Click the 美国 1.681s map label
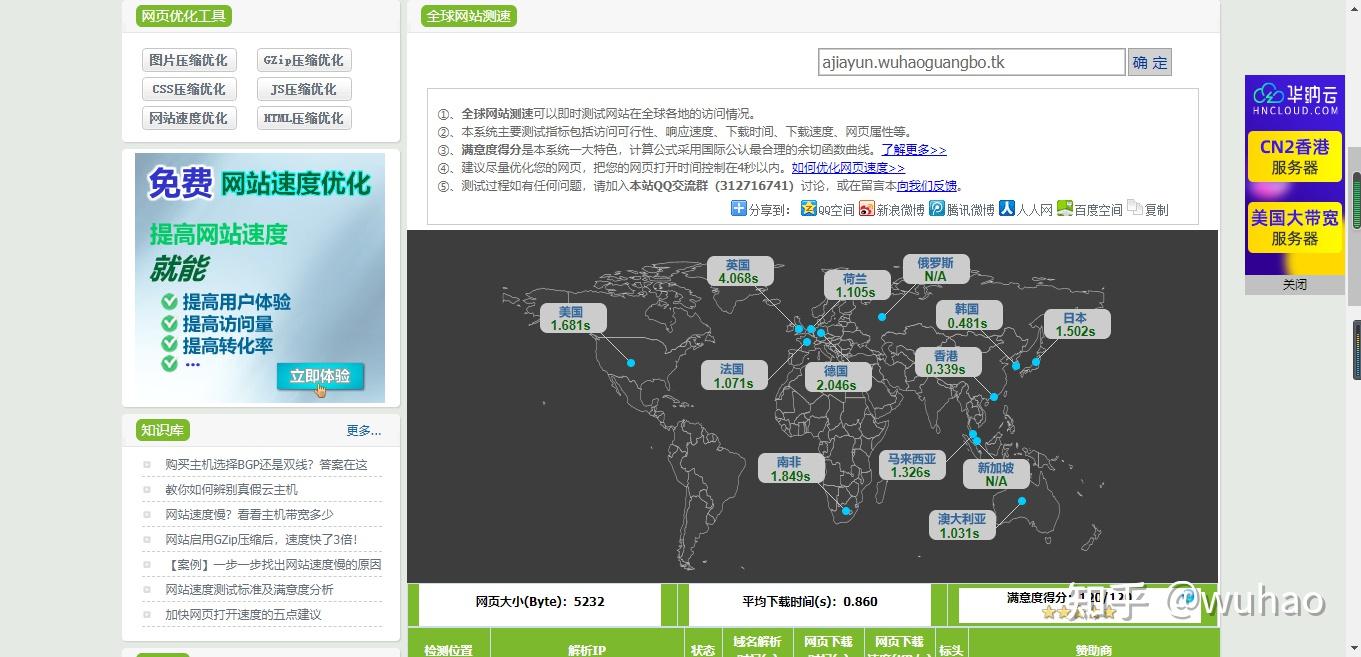The height and width of the screenshot is (657, 1361). (571, 319)
